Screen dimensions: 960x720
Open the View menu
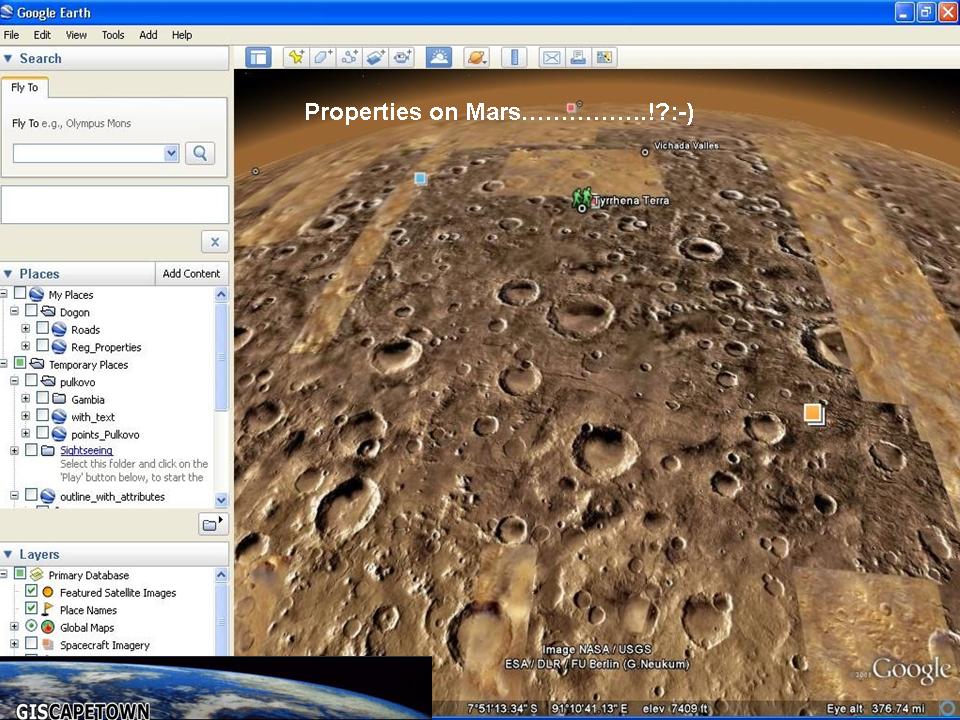click(76, 35)
